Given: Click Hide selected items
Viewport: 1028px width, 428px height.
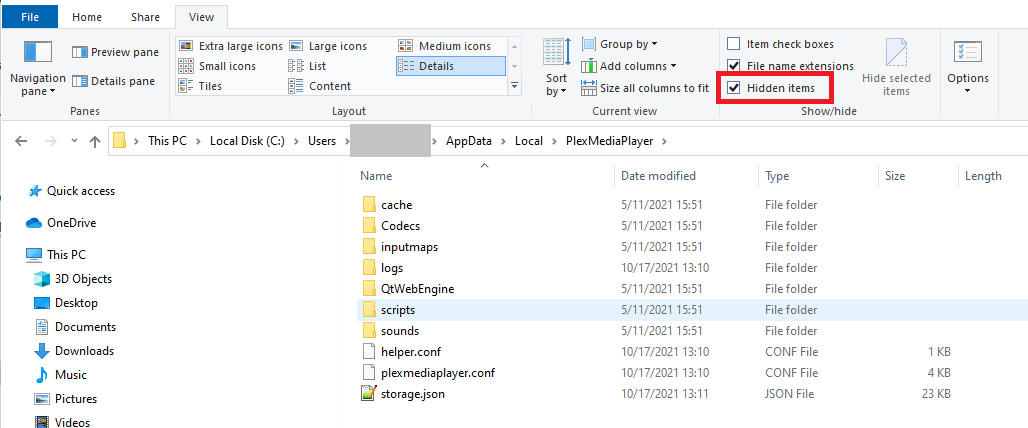Looking at the screenshot, I should pos(896,68).
